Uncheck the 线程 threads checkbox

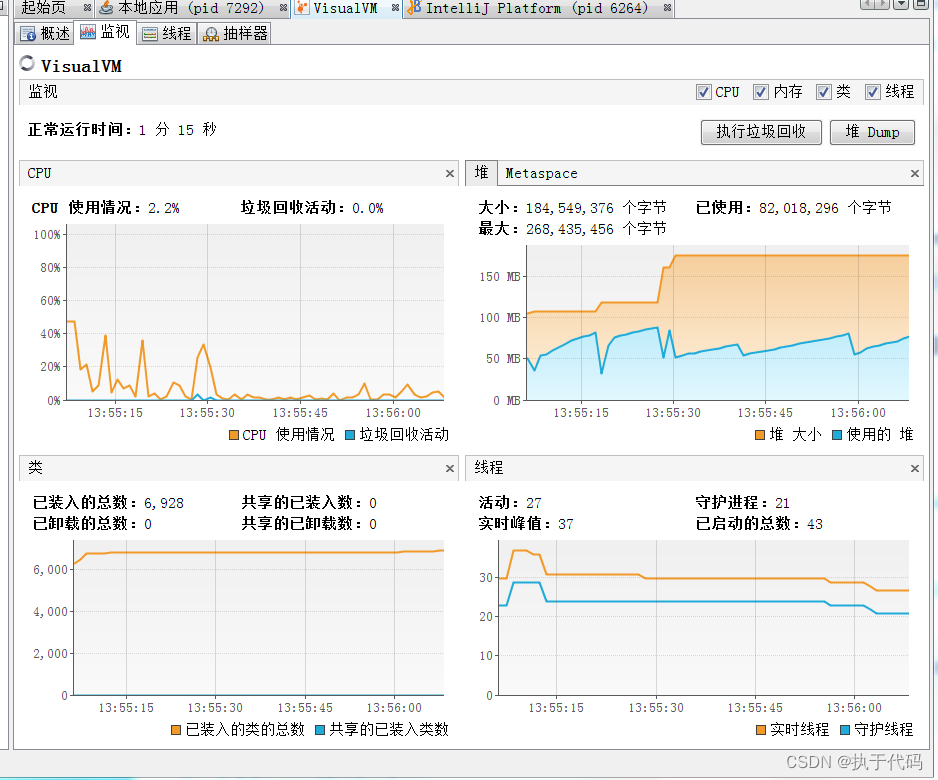(x=873, y=92)
